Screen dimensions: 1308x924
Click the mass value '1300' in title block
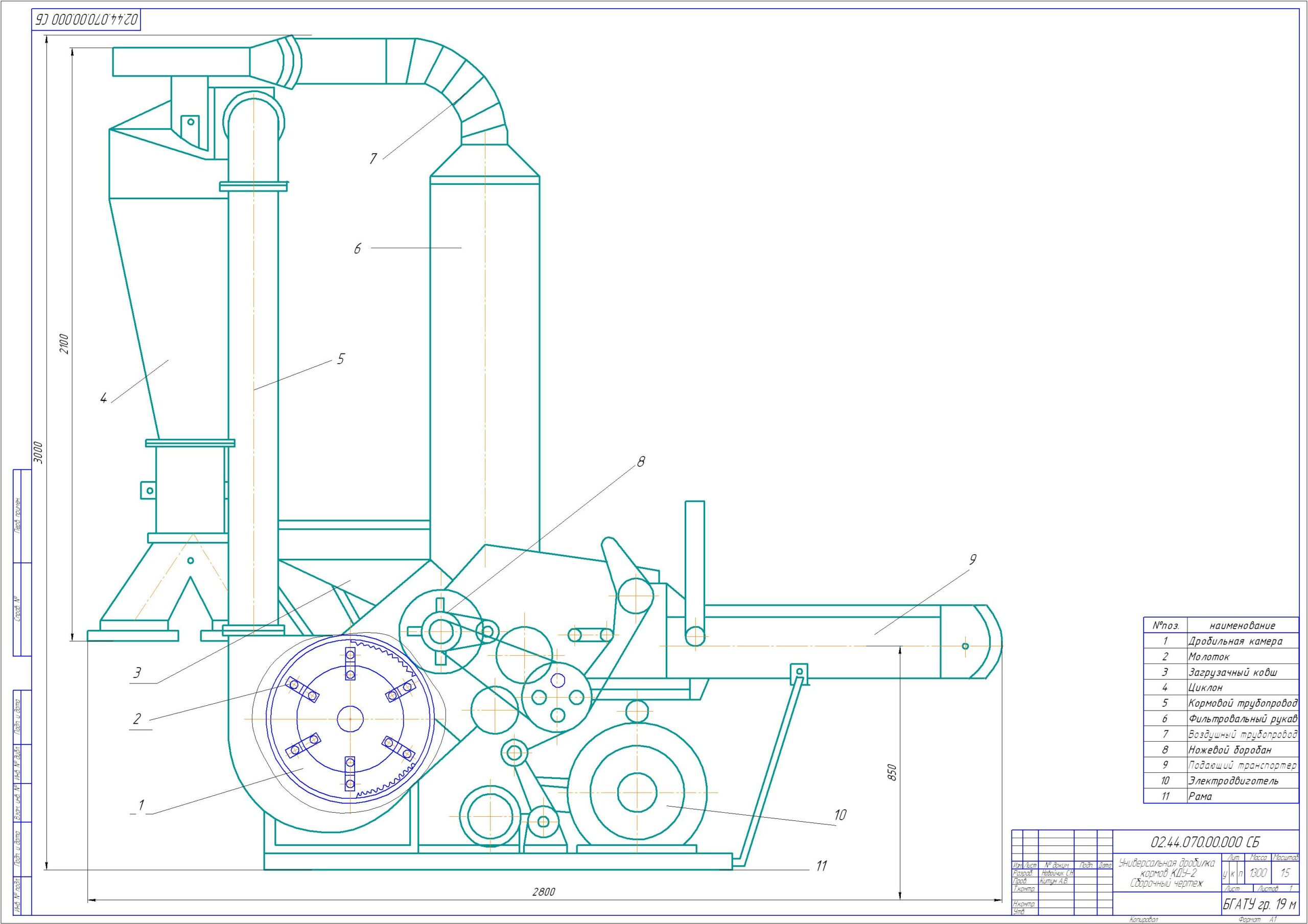coord(1258,873)
